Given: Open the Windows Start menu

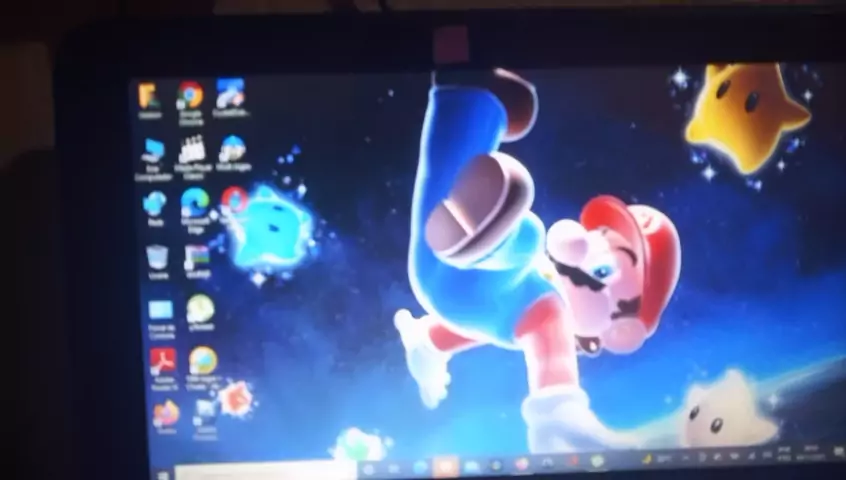Looking at the screenshot, I should coord(163,471).
